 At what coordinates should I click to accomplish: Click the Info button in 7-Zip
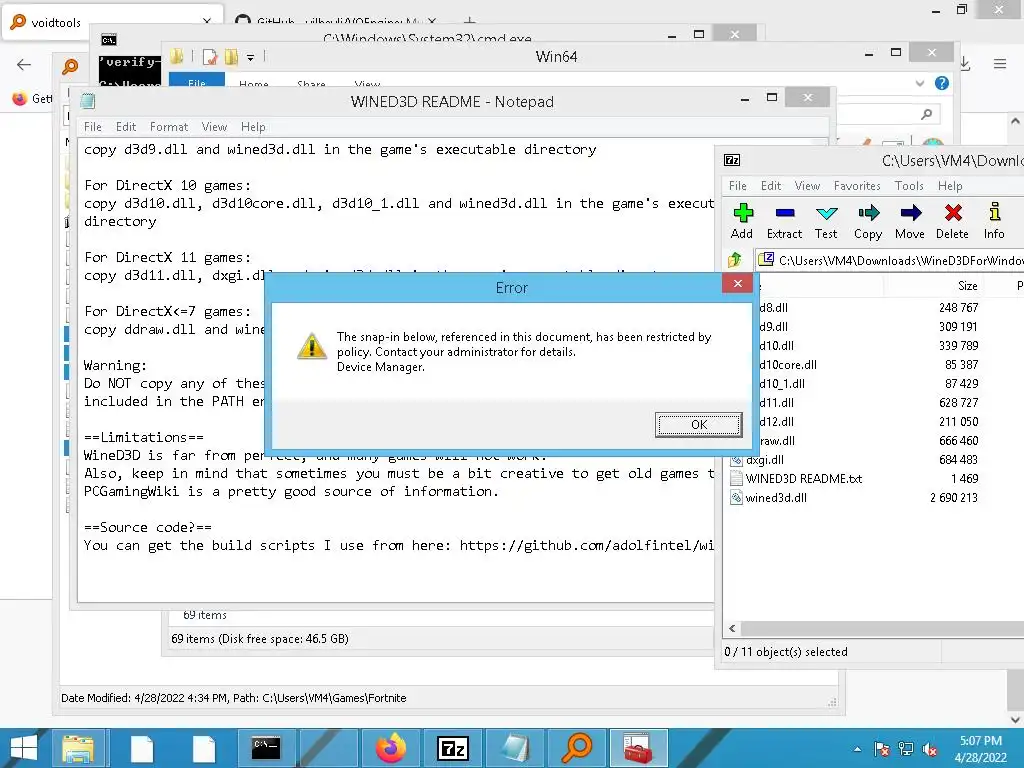(994, 221)
